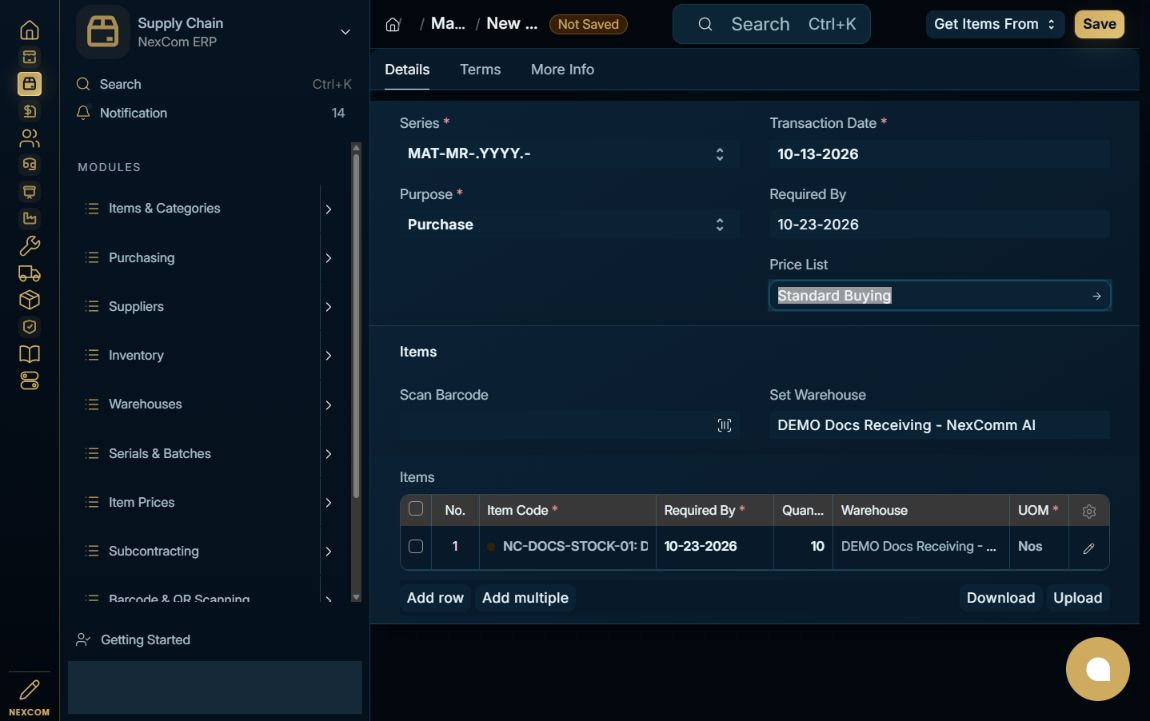Image resolution: width=1150 pixels, height=721 pixels.
Task: Switch to the More Info tab
Action: coord(563,70)
